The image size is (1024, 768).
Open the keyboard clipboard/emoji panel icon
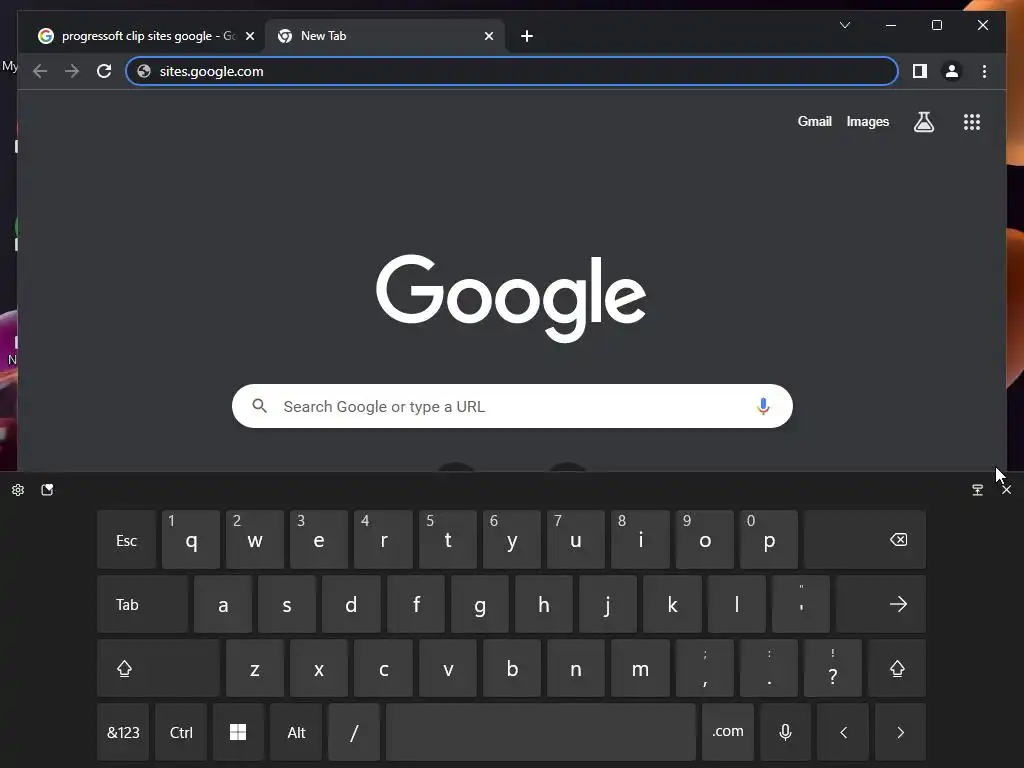click(47, 490)
